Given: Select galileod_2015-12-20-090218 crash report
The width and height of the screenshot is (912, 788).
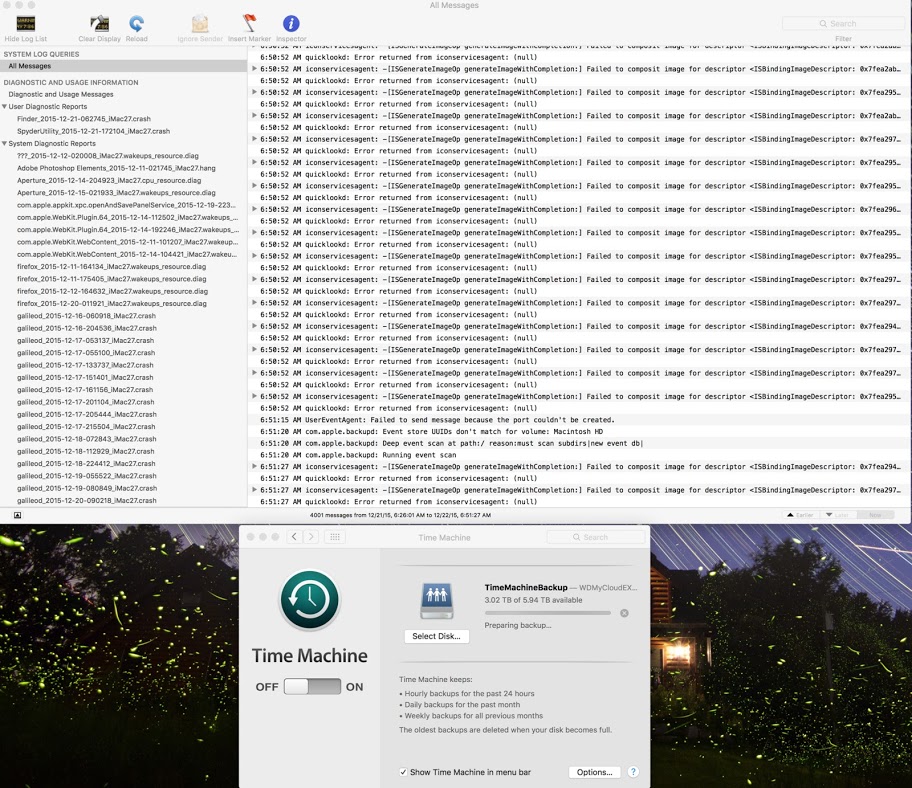Looking at the screenshot, I should 87,501.
